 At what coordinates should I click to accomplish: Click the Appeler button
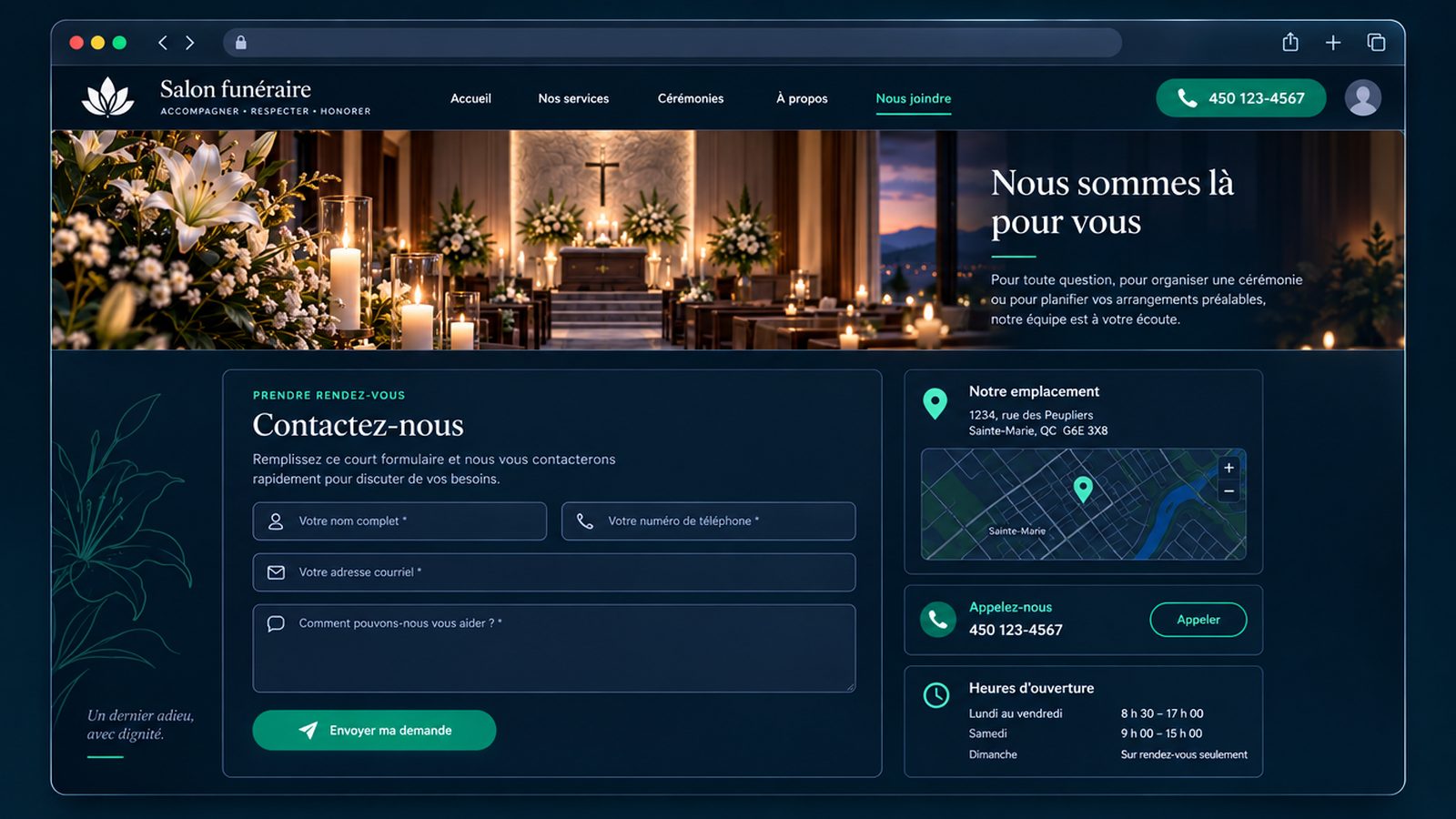(x=1198, y=620)
